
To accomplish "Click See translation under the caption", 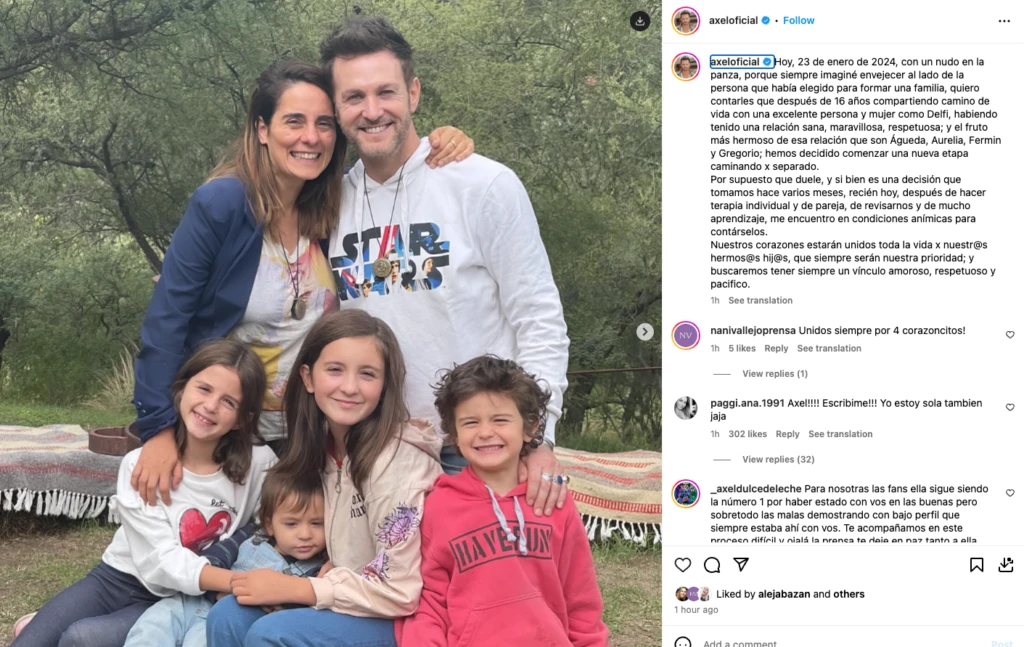I will coord(760,300).
